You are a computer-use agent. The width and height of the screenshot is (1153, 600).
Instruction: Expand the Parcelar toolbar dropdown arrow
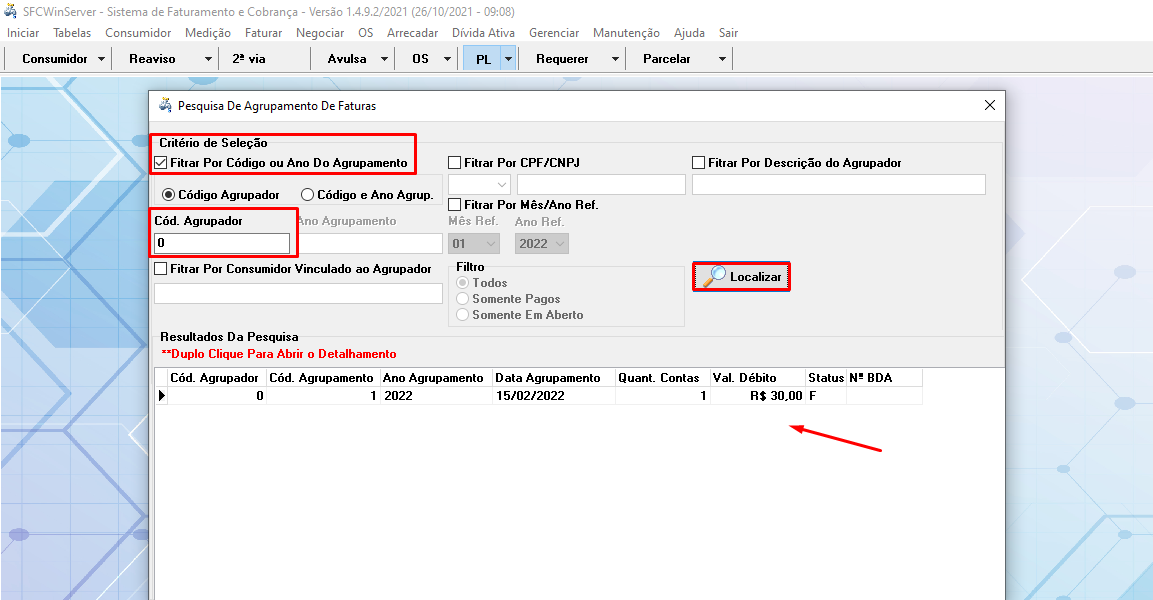coord(722,59)
